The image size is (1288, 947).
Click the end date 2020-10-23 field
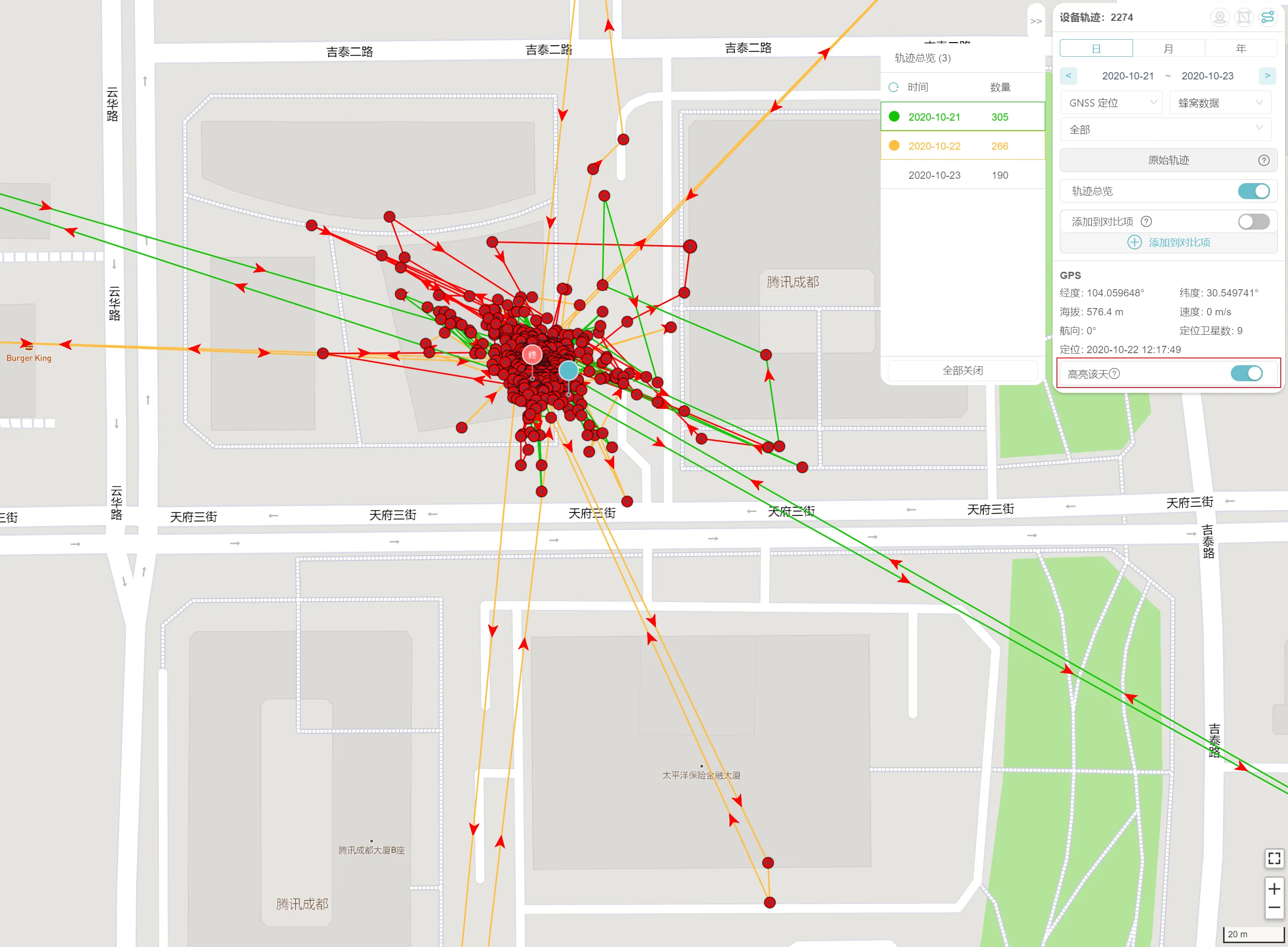[1207, 76]
